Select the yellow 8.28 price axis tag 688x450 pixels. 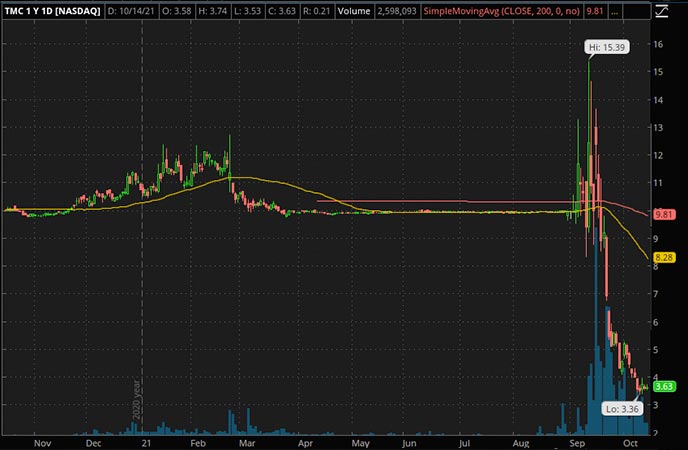pyautogui.click(x=664, y=257)
